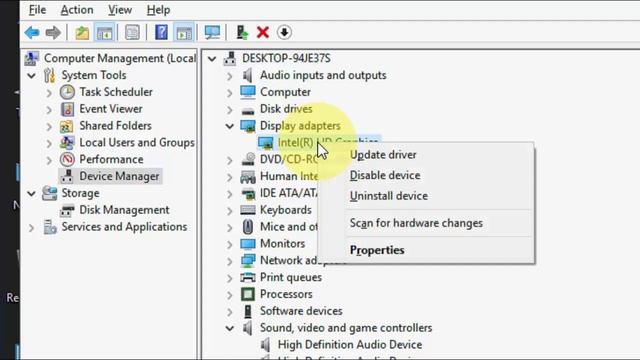Click the Monitors device icon
Viewport: 640px width, 360px height.
click(x=248, y=244)
